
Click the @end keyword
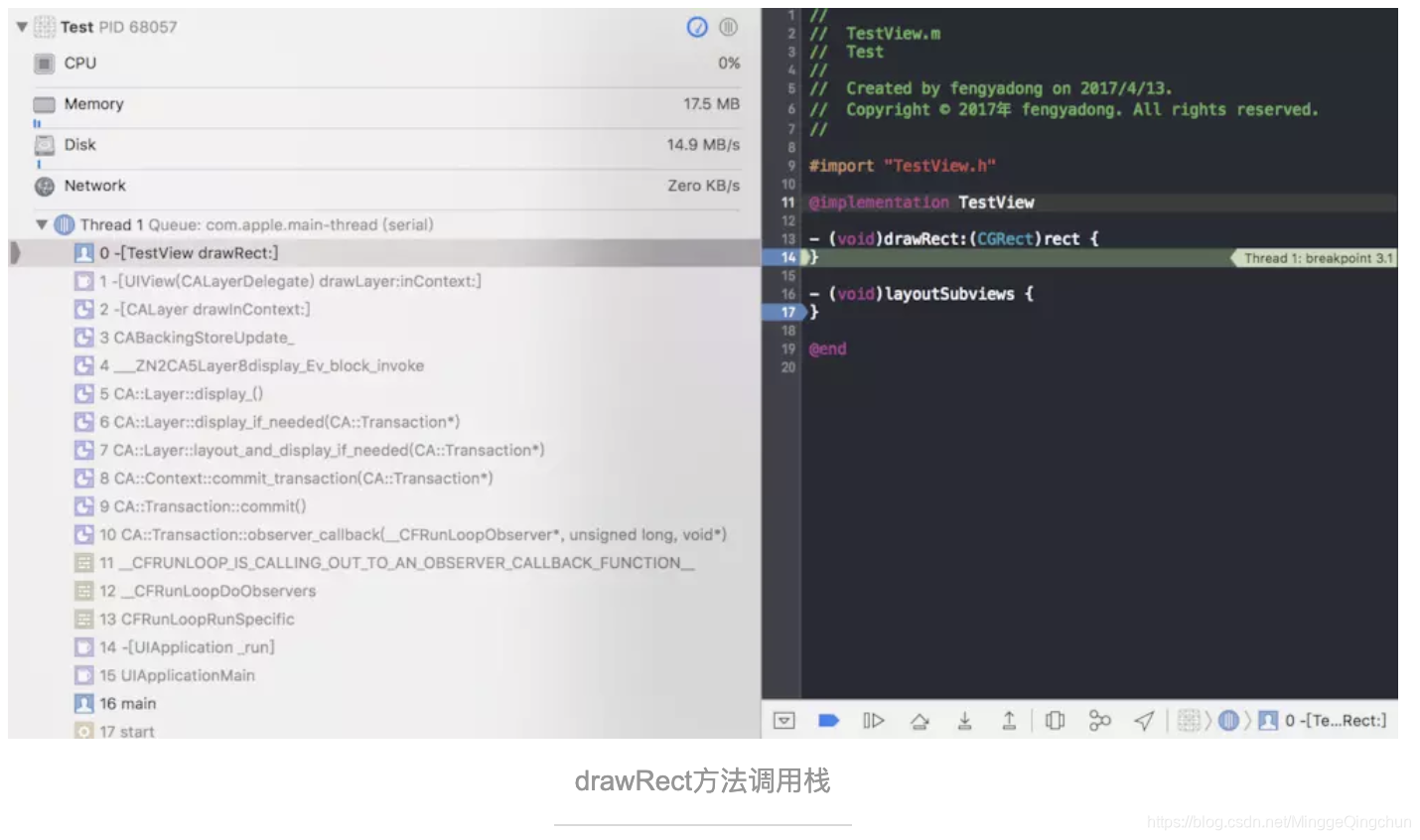pos(827,350)
